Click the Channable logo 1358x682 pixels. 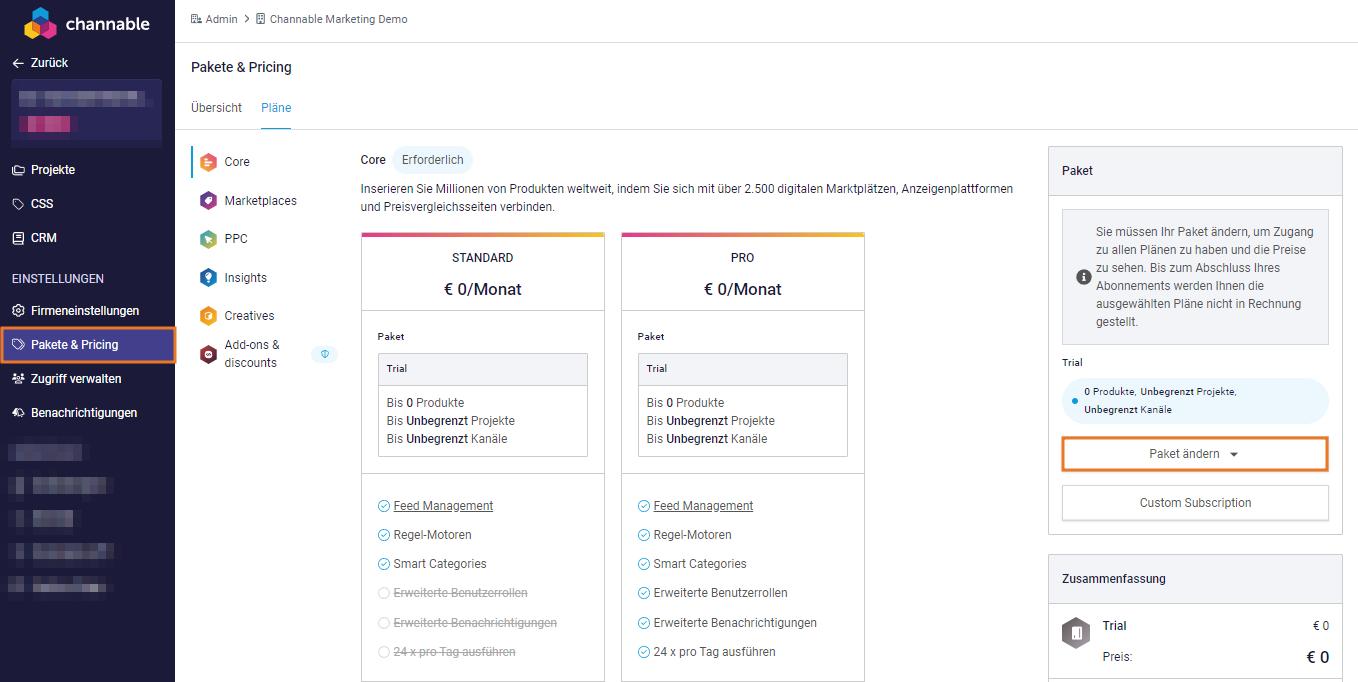[87, 22]
